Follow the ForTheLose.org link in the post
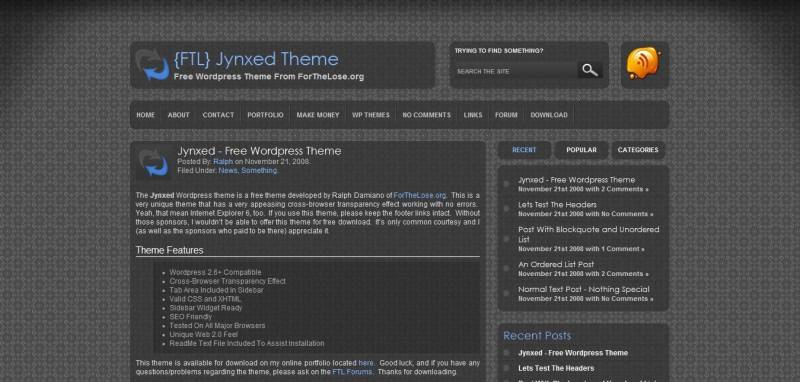The height and width of the screenshot is (382, 800). click(420, 195)
